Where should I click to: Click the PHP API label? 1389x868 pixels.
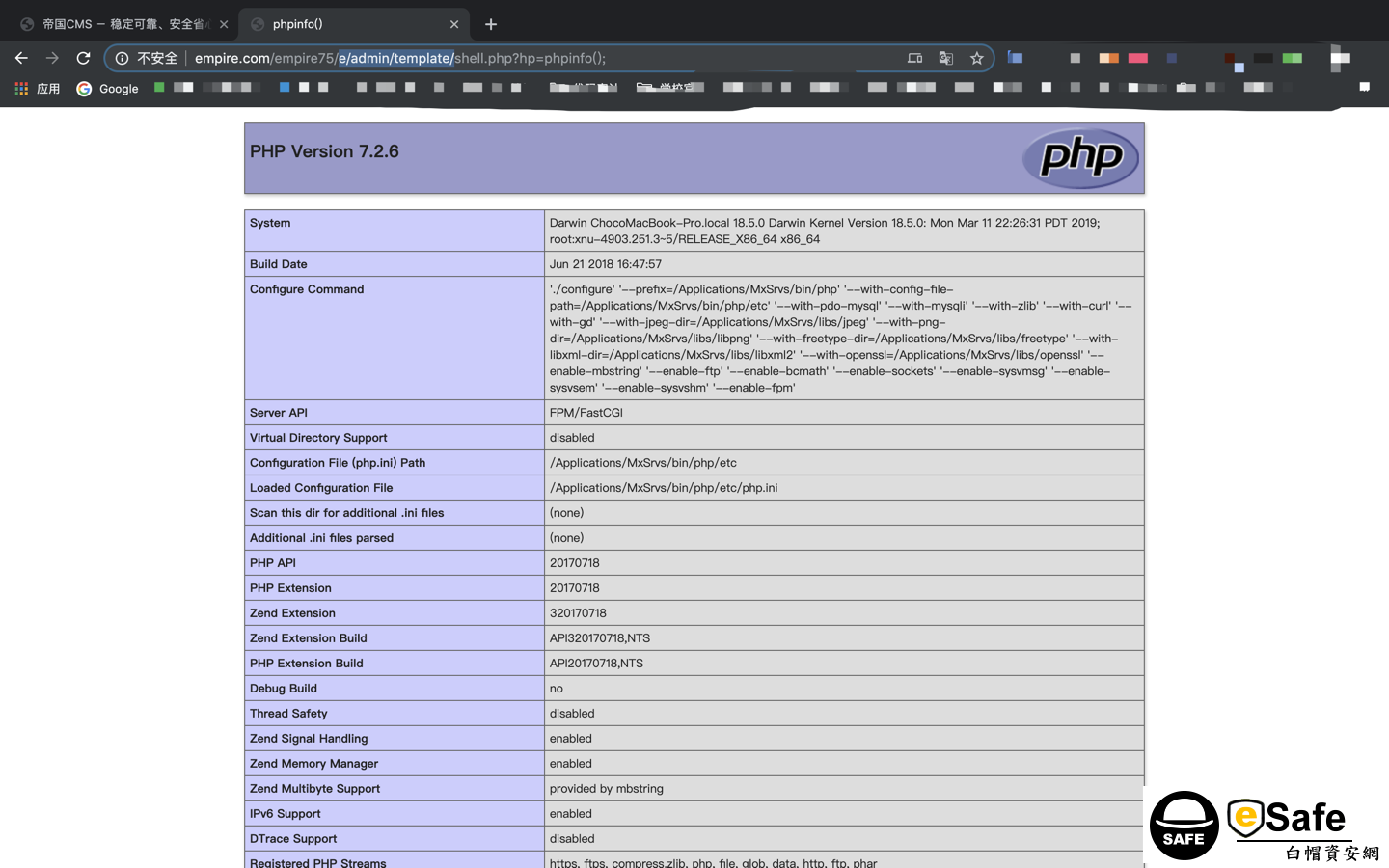click(273, 563)
